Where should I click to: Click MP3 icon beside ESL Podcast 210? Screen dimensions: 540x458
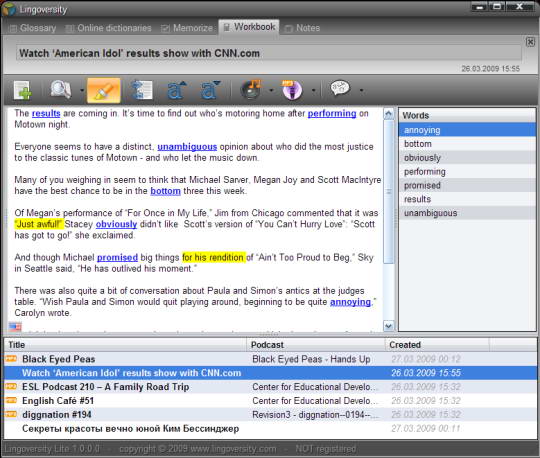(11, 386)
